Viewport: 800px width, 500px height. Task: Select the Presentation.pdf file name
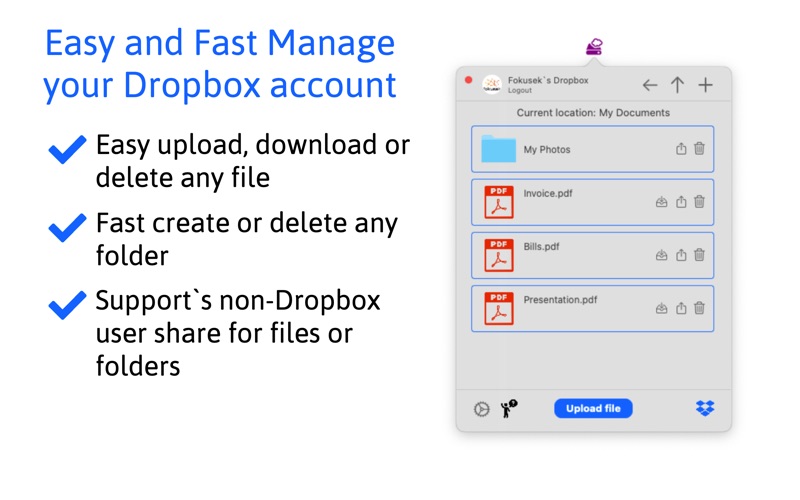point(560,299)
